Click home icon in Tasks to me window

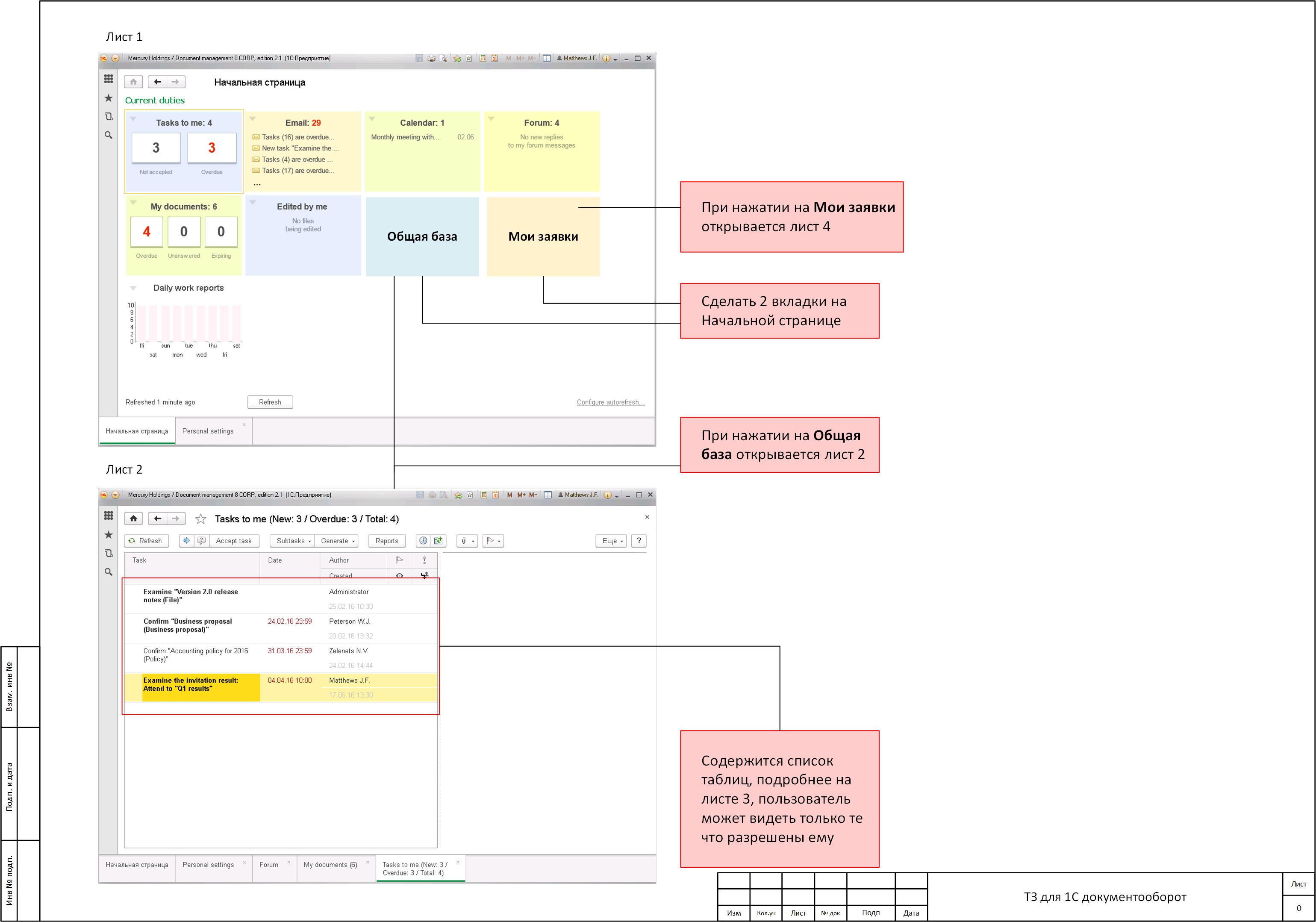133,518
